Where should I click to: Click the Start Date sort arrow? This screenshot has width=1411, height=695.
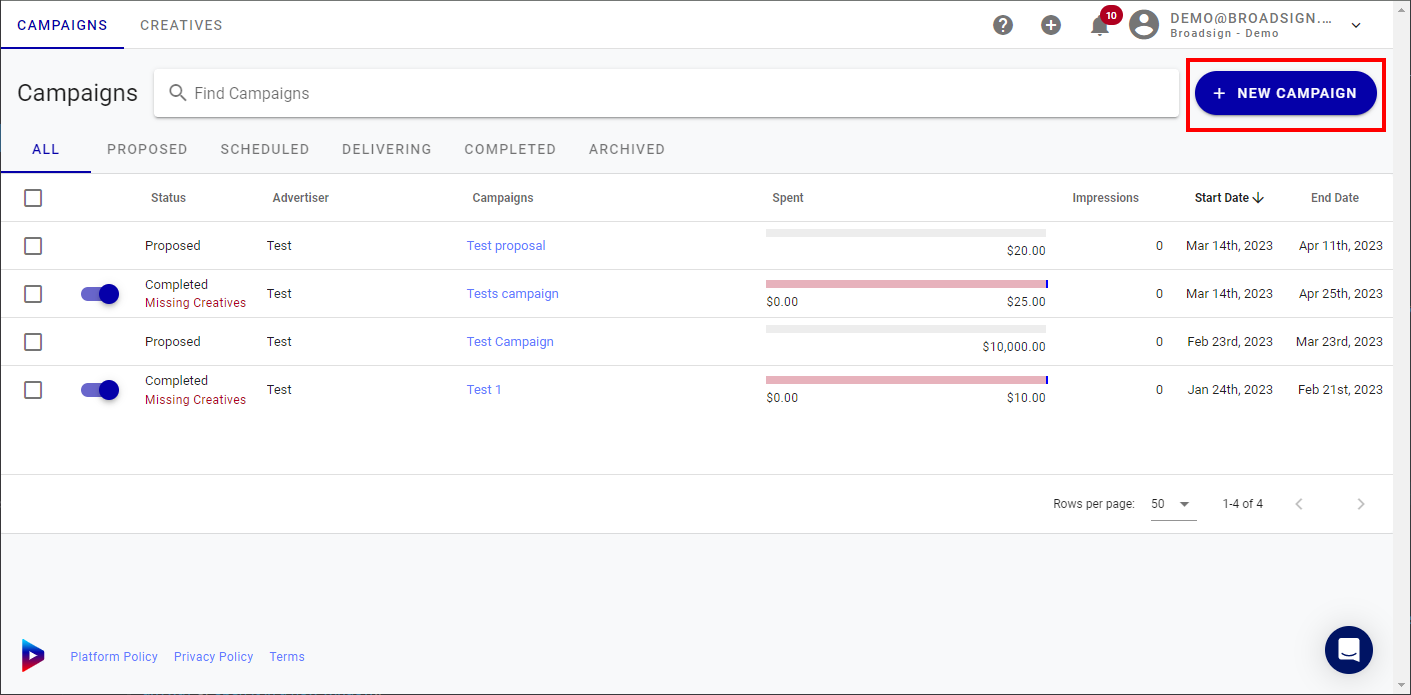pyautogui.click(x=1258, y=198)
